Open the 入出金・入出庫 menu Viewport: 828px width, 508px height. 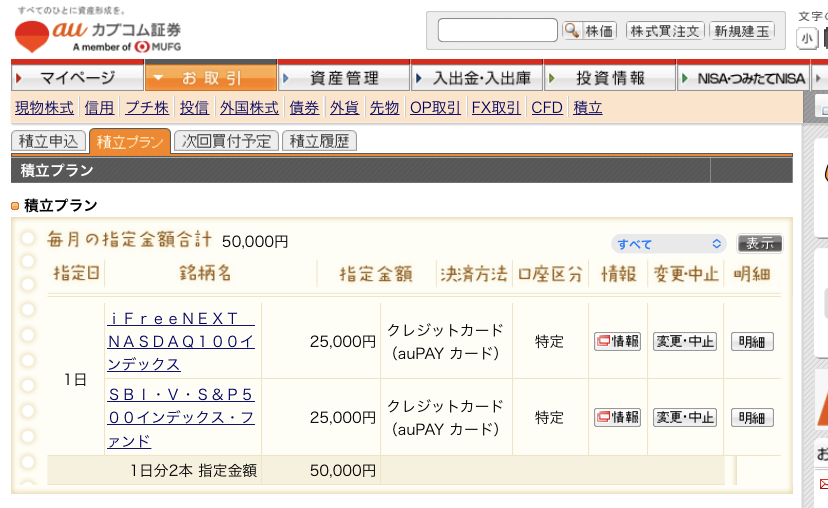(x=477, y=78)
